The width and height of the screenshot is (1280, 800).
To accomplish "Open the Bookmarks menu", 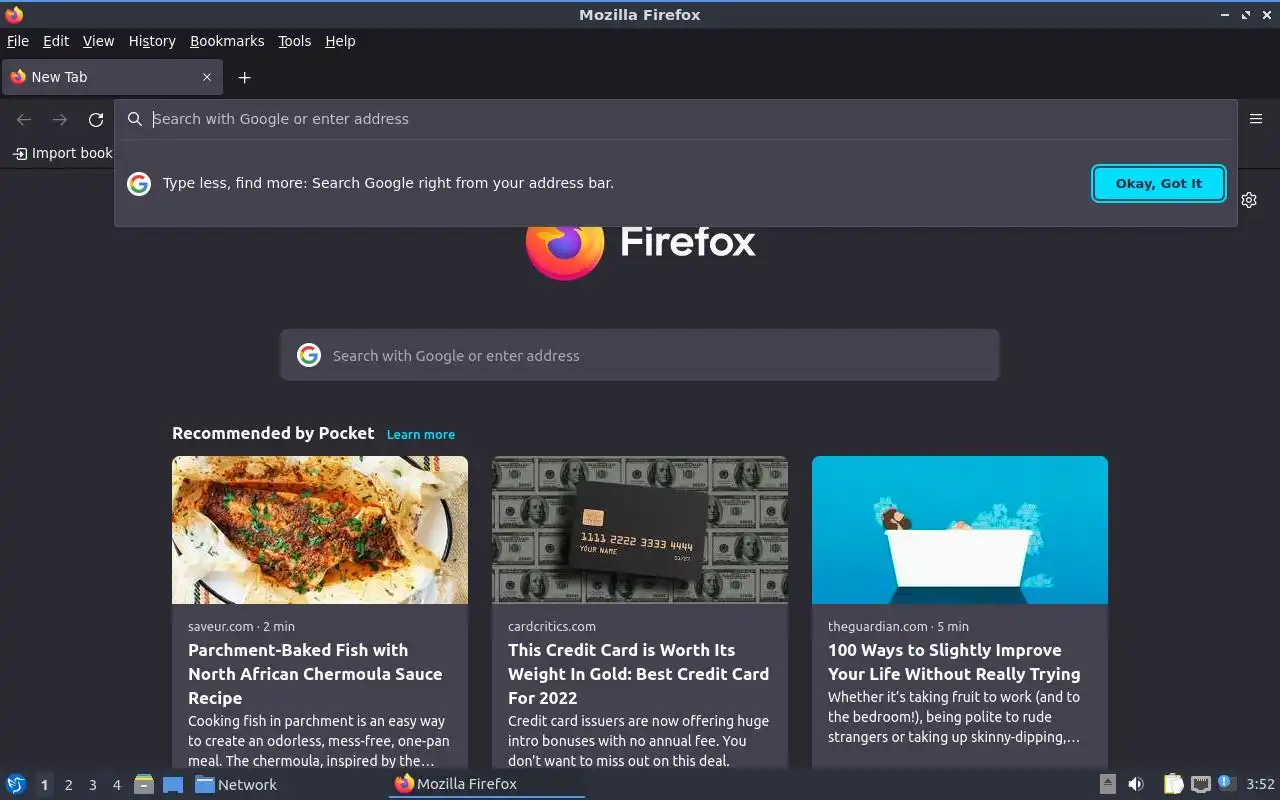I will click(227, 41).
